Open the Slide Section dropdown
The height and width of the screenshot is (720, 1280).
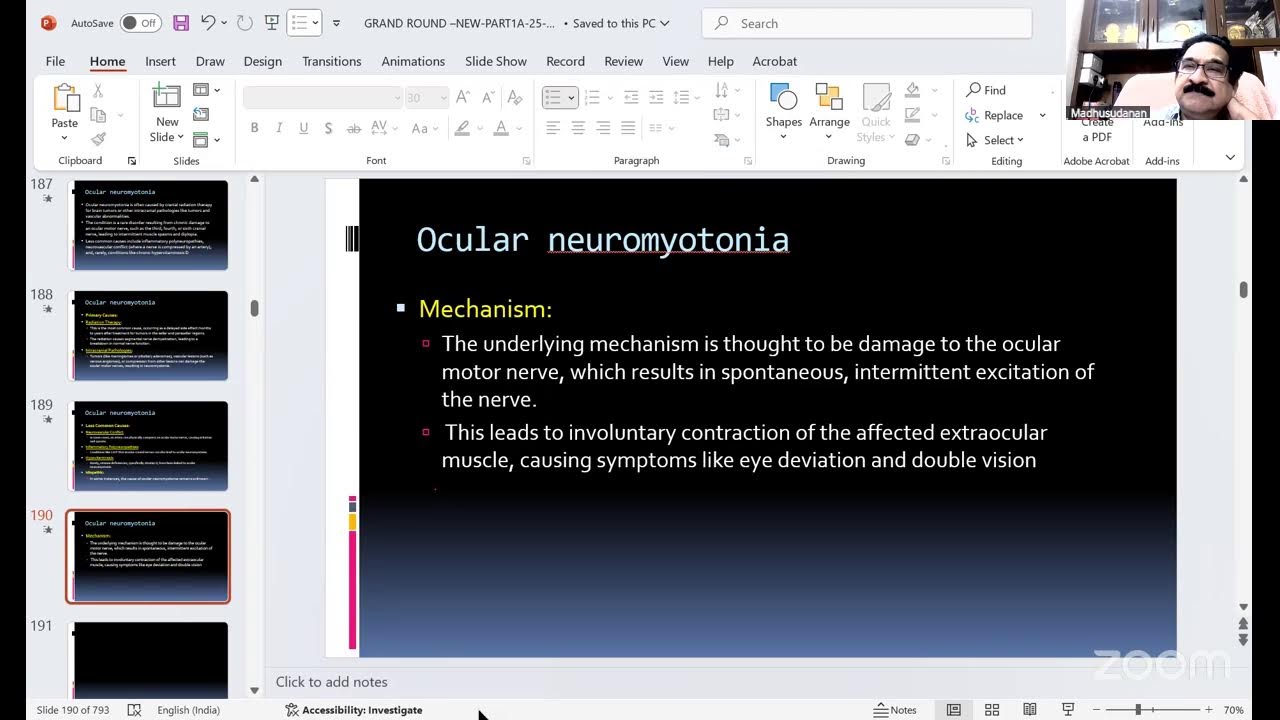click(206, 140)
